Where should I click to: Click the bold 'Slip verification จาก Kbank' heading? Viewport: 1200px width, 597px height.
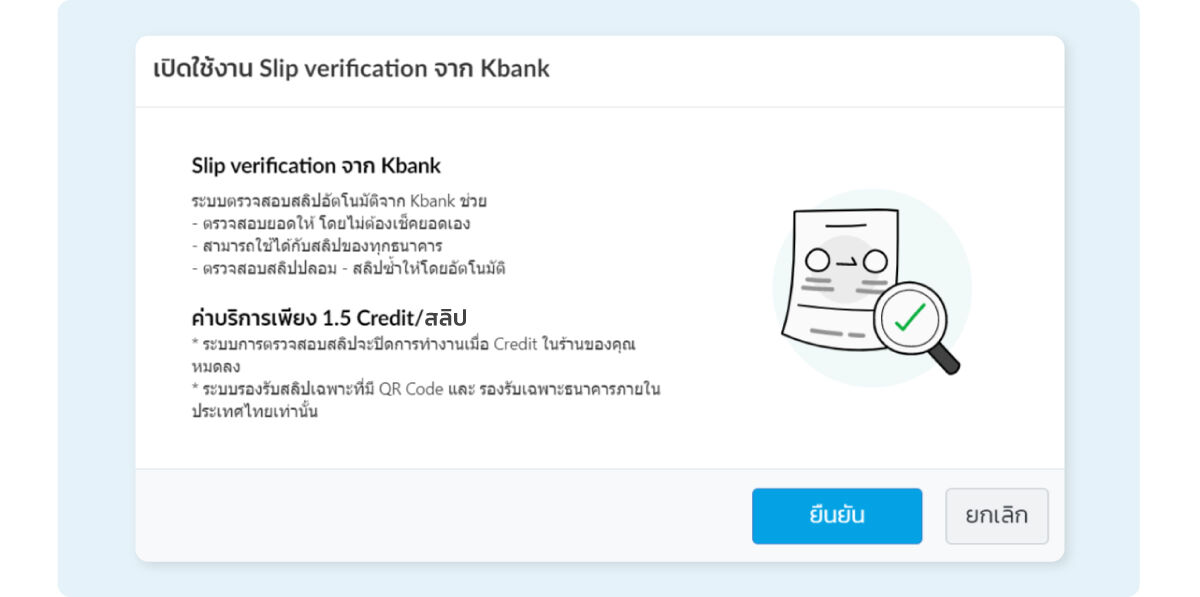316,165
